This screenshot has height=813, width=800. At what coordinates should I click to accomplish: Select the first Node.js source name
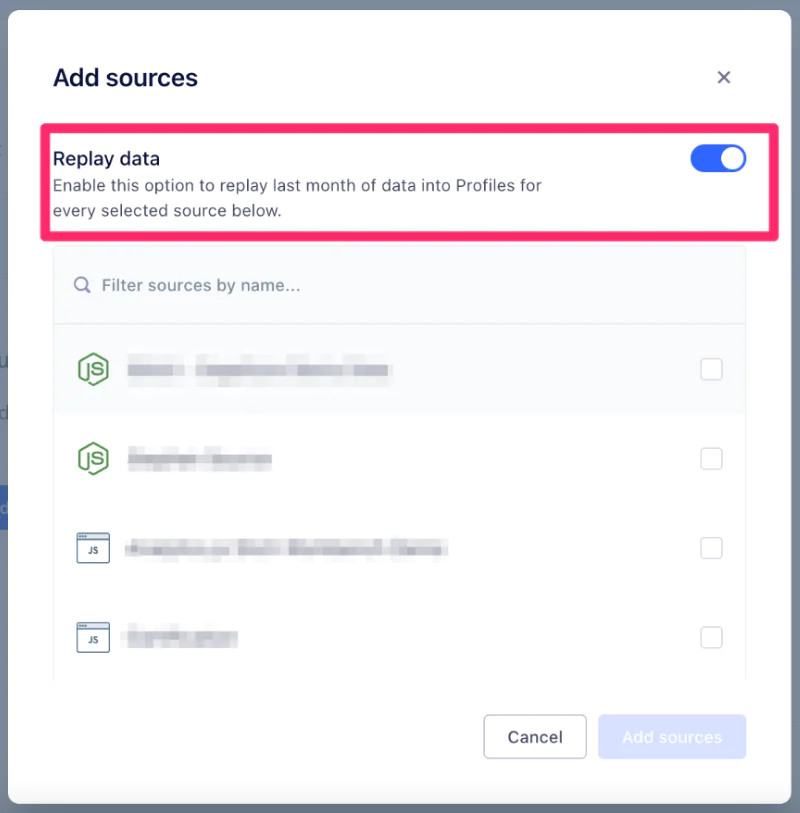coord(258,370)
